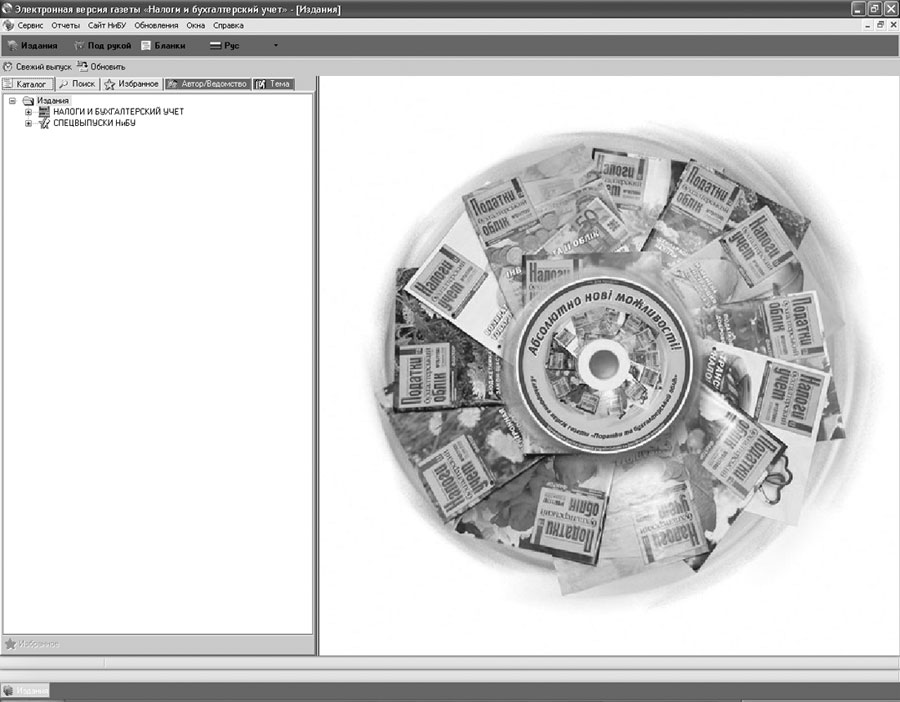Screen dimensions: 900x702
Task: Click the icon beside СПЕЦВЫПУСКИ НиБУ
Action: (x=44, y=123)
